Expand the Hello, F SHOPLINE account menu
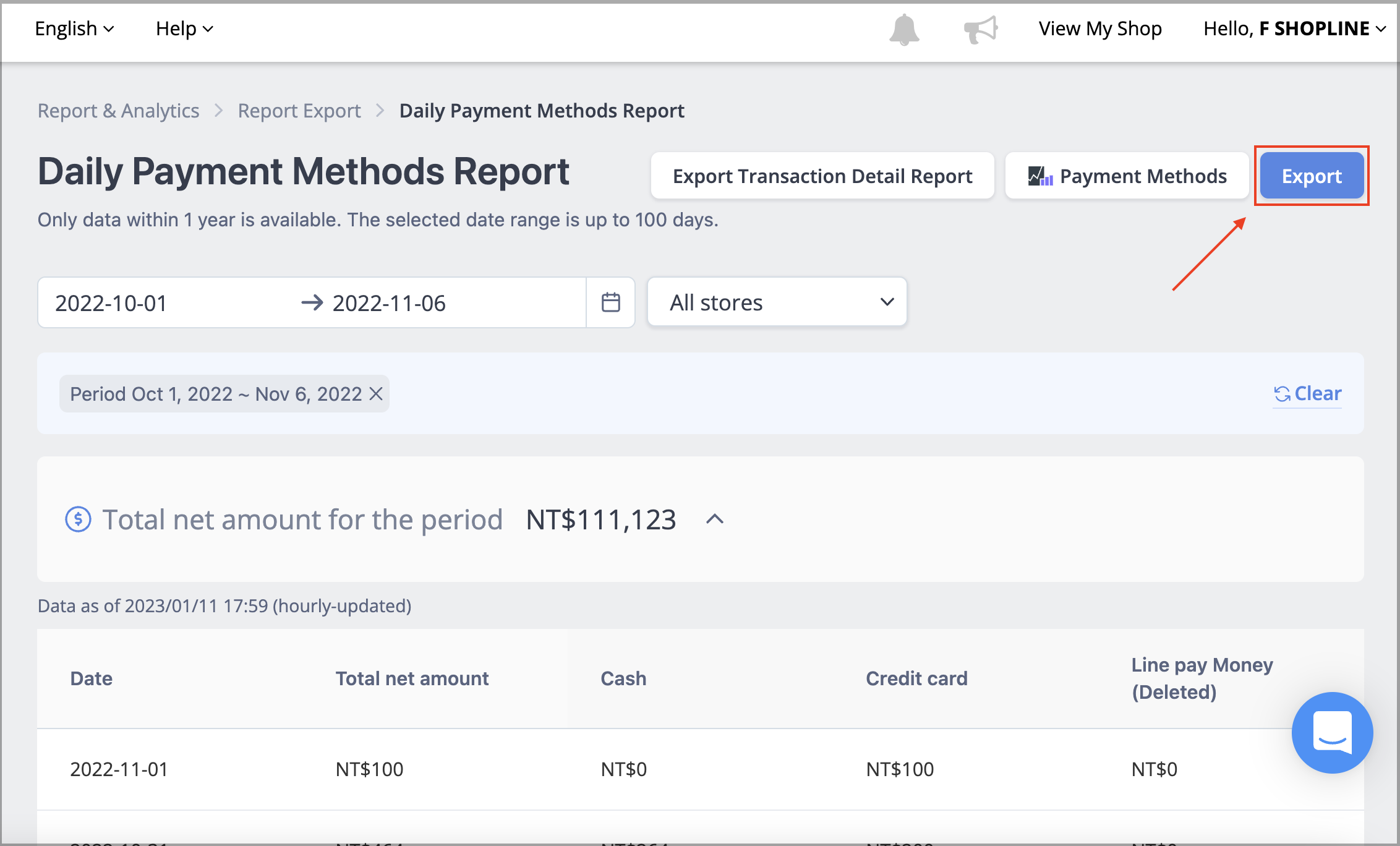This screenshot has height=846, width=1400. (x=1294, y=28)
